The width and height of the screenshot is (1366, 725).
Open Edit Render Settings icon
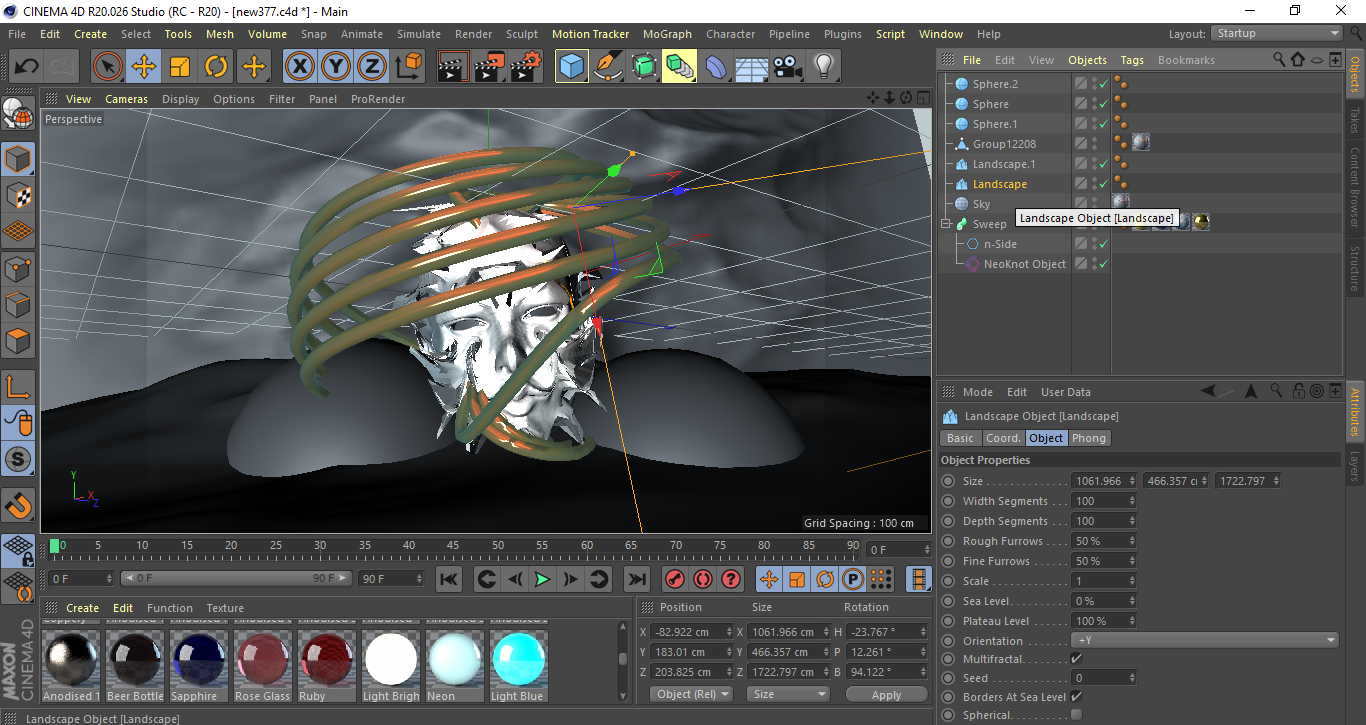[x=526, y=67]
